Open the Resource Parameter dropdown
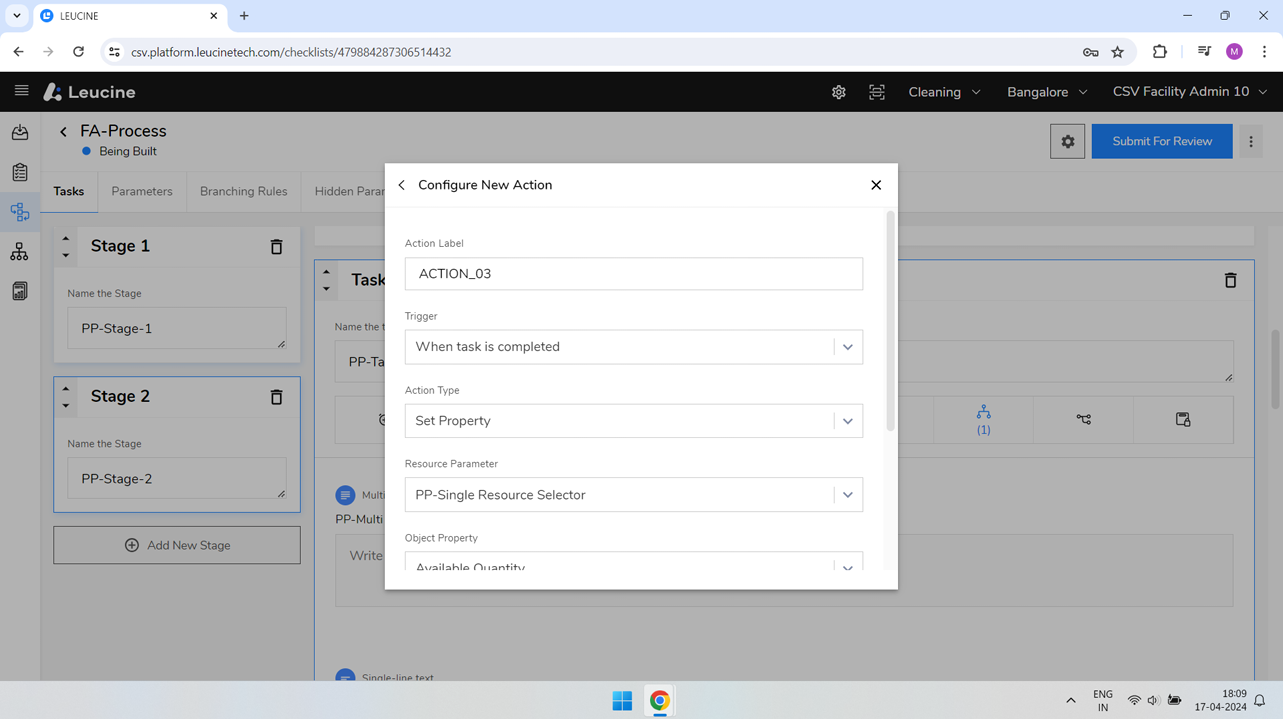The width and height of the screenshot is (1285, 719). [x=634, y=495]
